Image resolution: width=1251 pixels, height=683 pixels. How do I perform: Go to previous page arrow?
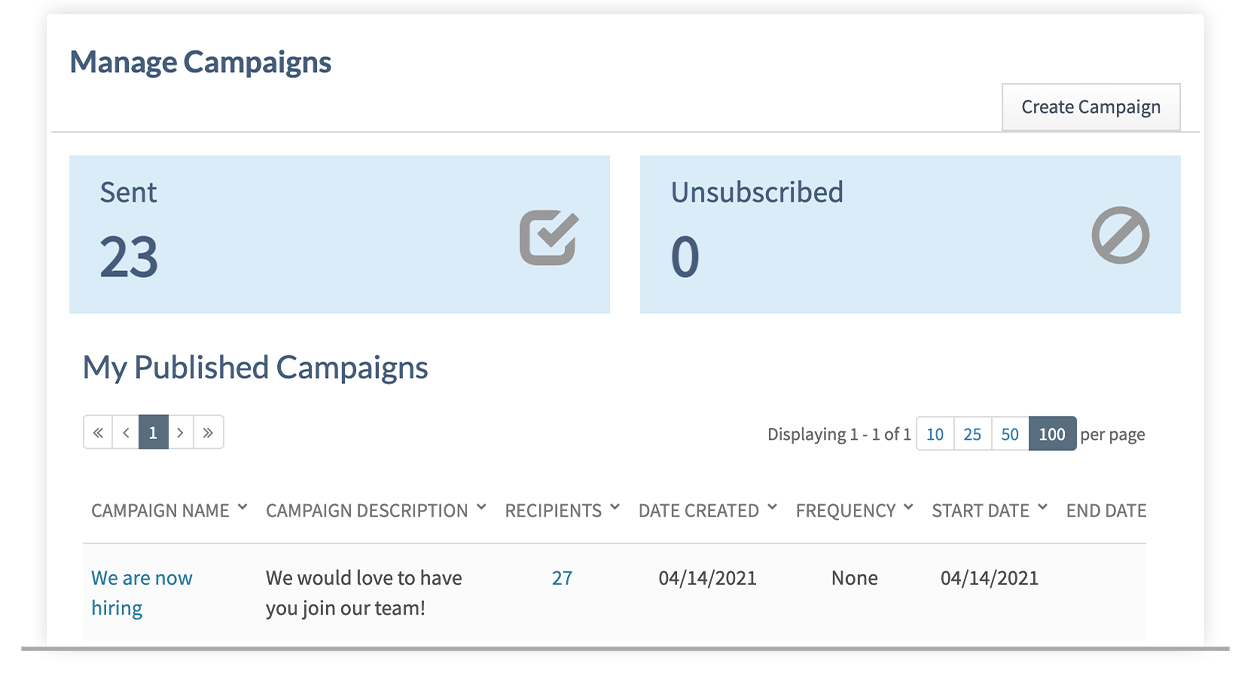tap(126, 433)
